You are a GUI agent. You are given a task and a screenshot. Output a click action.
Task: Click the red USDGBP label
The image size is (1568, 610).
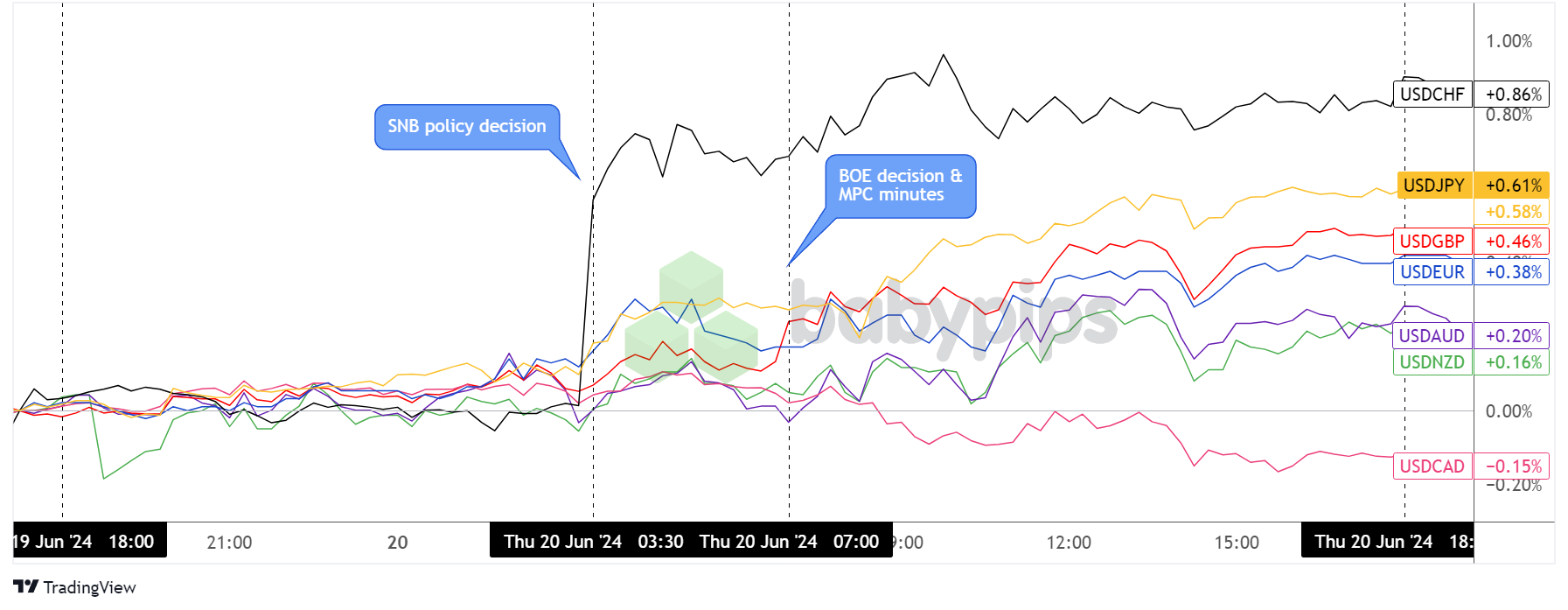click(x=1432, y=242)
